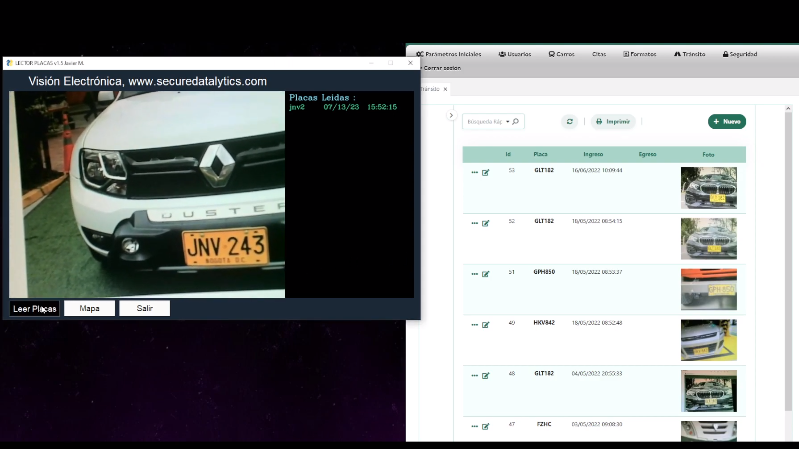This screenshot has height=449, width=799.
Task: Sort by the Ingreso column header
Action: coord(593,154)
